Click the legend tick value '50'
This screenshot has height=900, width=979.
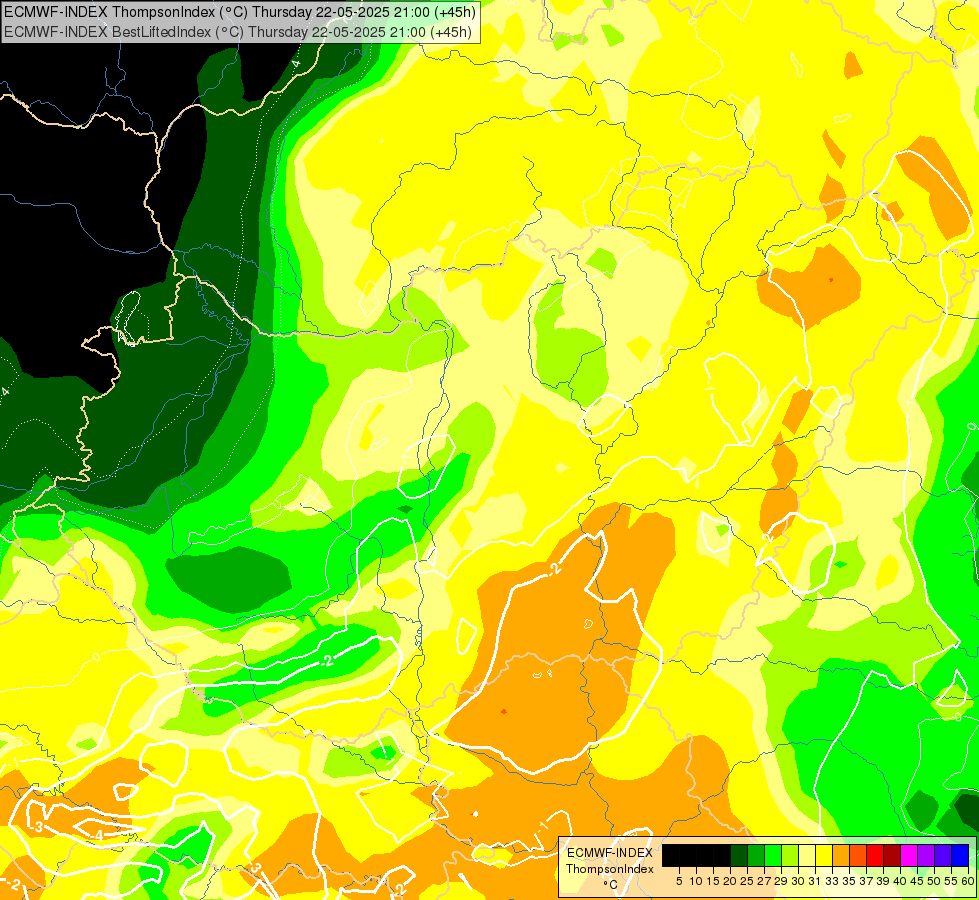point(935,881)
